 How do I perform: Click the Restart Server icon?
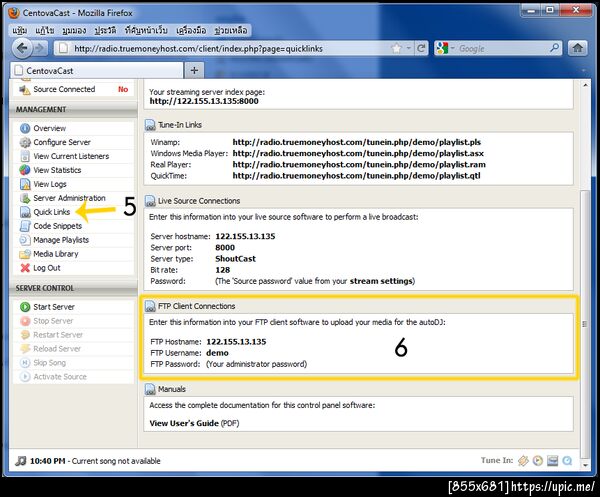coord(25,335)
